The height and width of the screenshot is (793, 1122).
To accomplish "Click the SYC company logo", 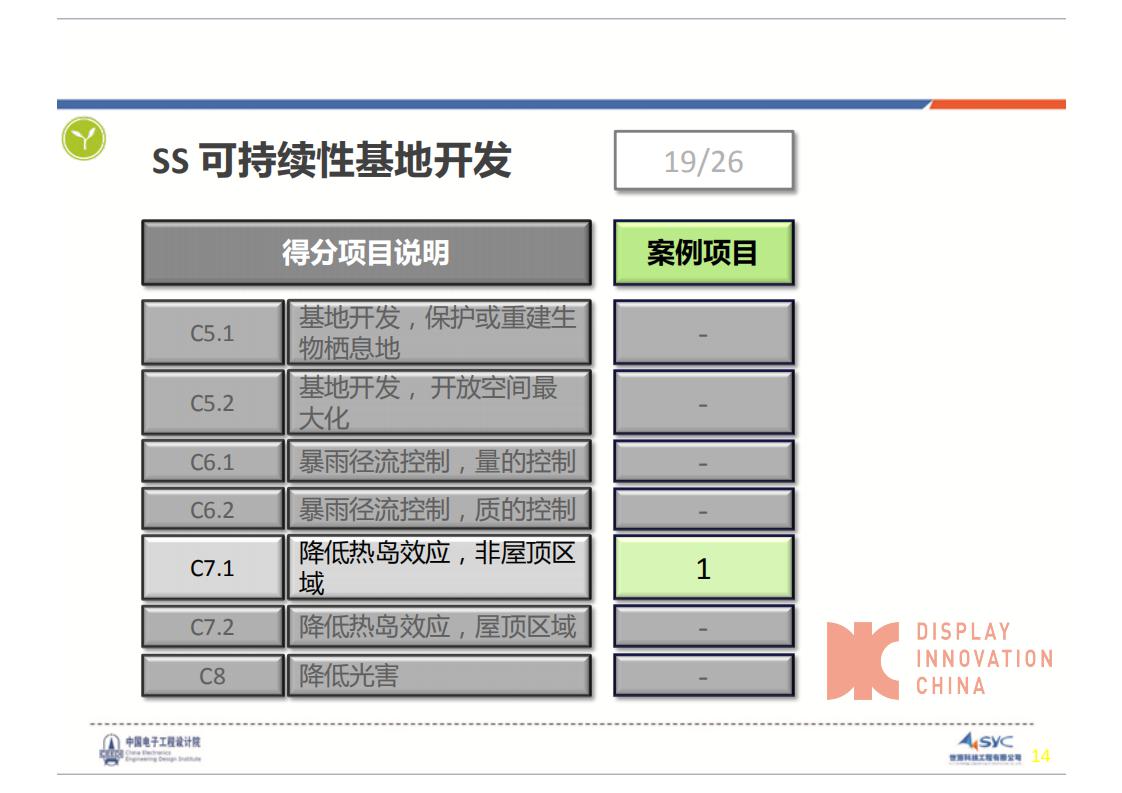I will (985, 749).
